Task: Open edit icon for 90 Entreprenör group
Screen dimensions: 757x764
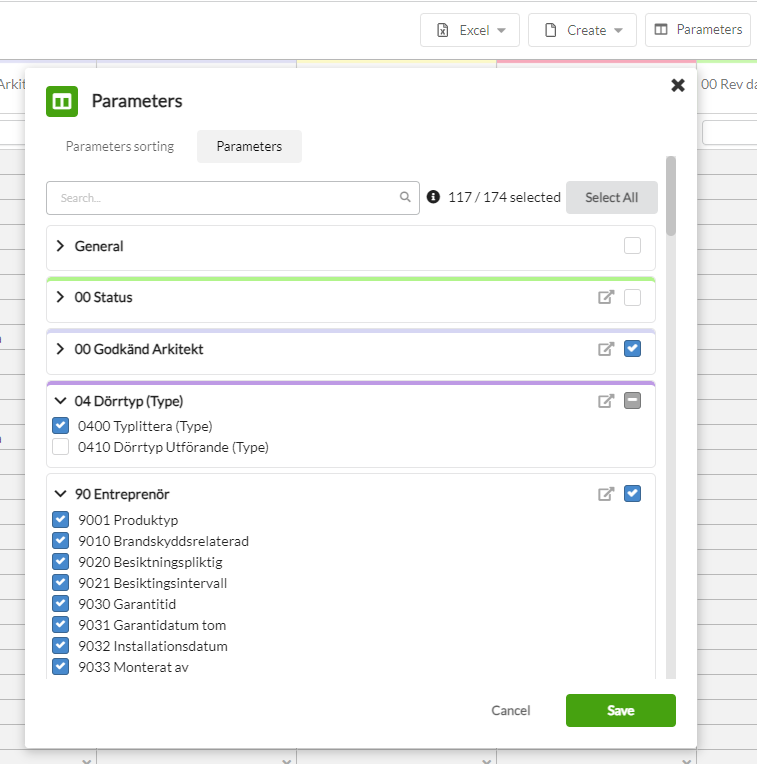Action: 606,494
